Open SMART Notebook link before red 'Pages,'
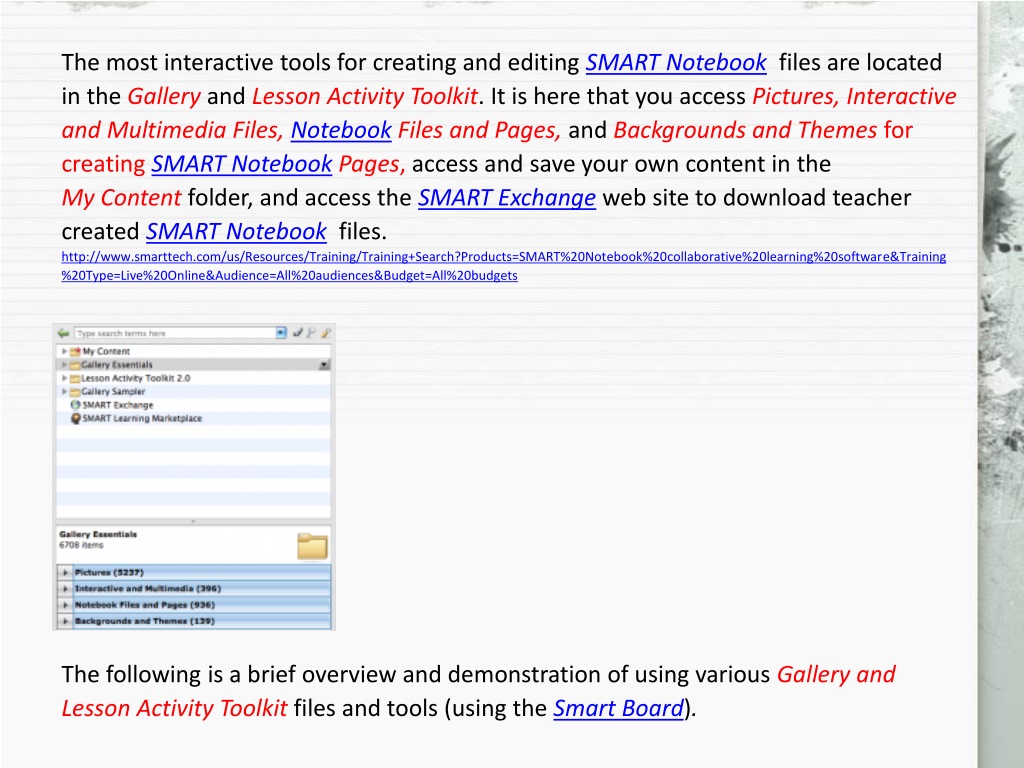 242,164
